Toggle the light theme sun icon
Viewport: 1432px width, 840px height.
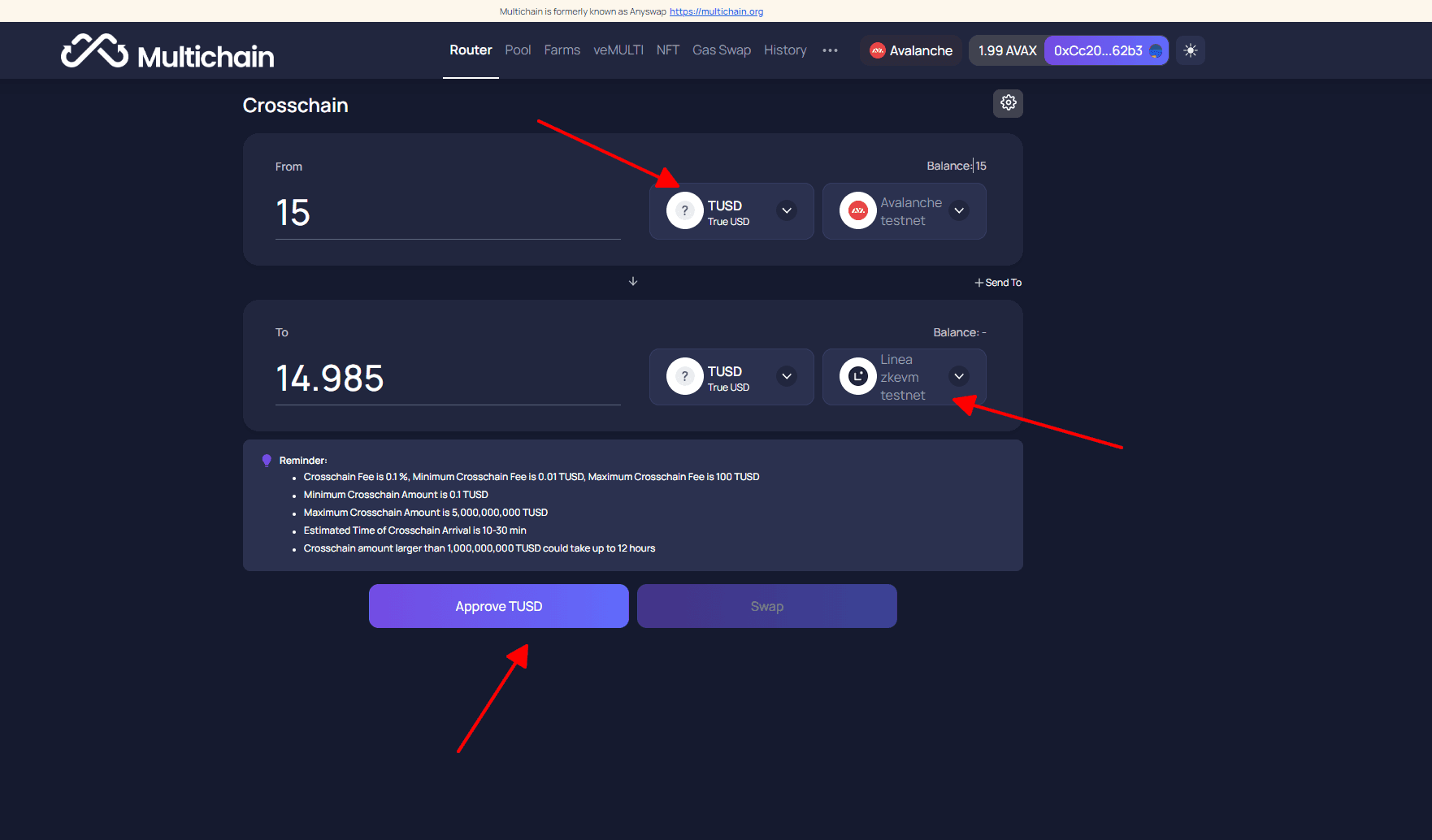1191,50
